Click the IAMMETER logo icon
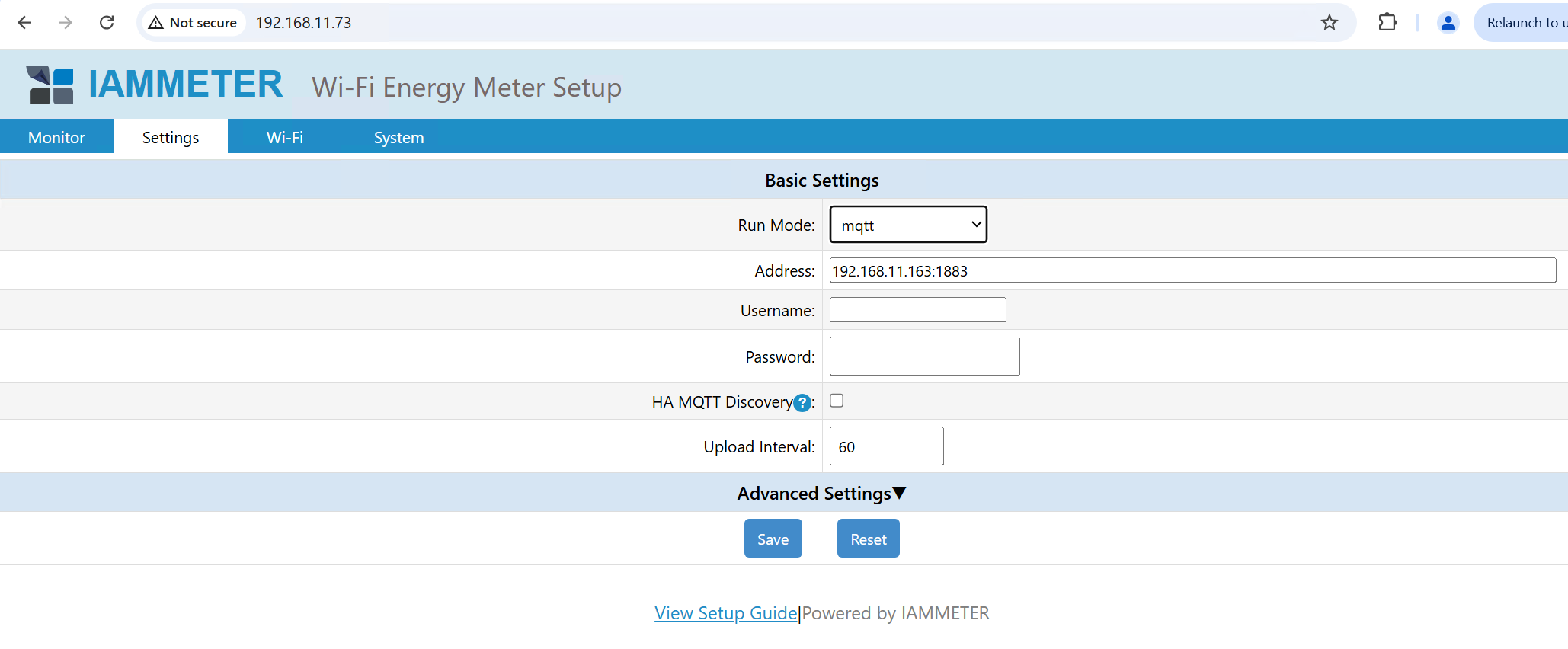The height and width of the screenshot is (649, 1568). click(x=50, y=85)
